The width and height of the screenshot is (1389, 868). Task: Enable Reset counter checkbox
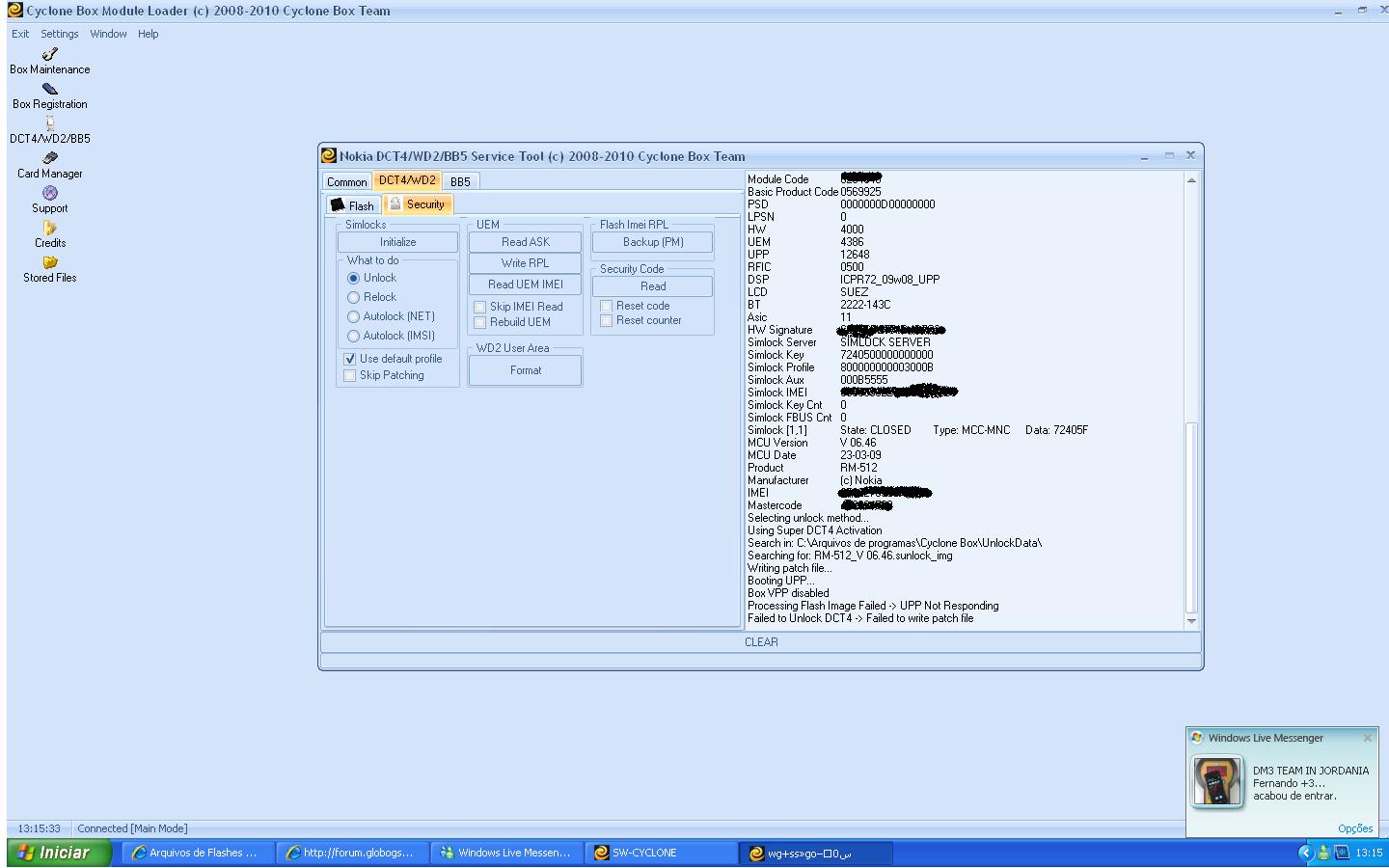pos(607,320)
